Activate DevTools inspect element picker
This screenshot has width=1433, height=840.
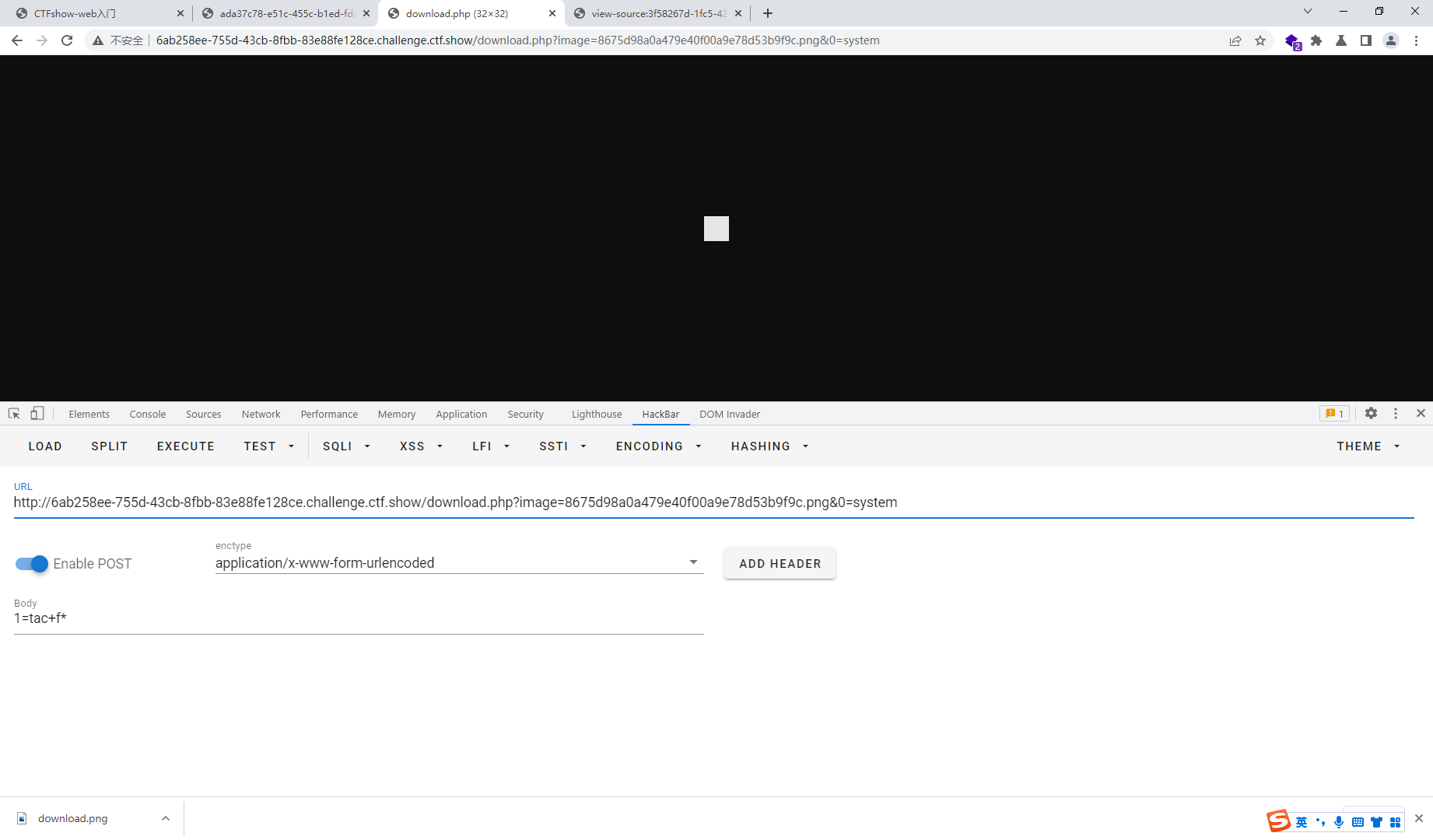click(x=14, y=414)
